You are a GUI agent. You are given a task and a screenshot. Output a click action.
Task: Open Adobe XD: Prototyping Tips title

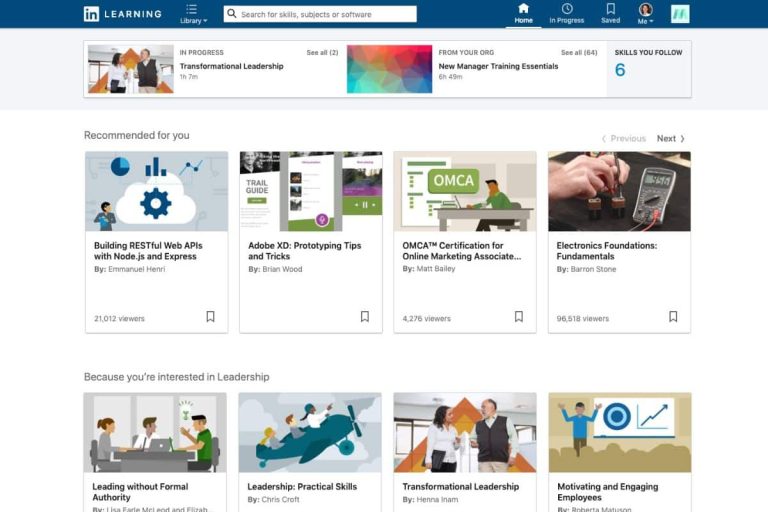point(305,251)
